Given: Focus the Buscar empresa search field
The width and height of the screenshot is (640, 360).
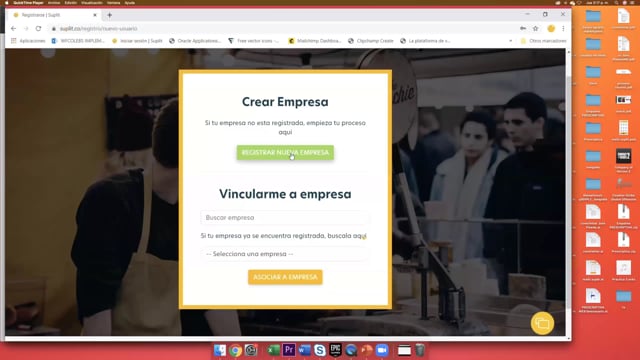Looking at the screenshot, I should (285, 218).
